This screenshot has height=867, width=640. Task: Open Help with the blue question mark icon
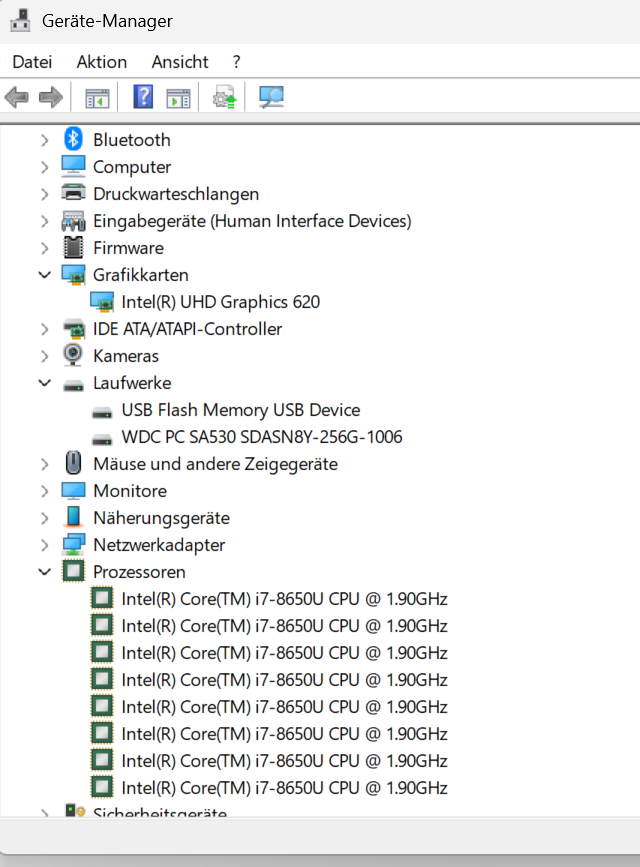[x=143, y=97]
